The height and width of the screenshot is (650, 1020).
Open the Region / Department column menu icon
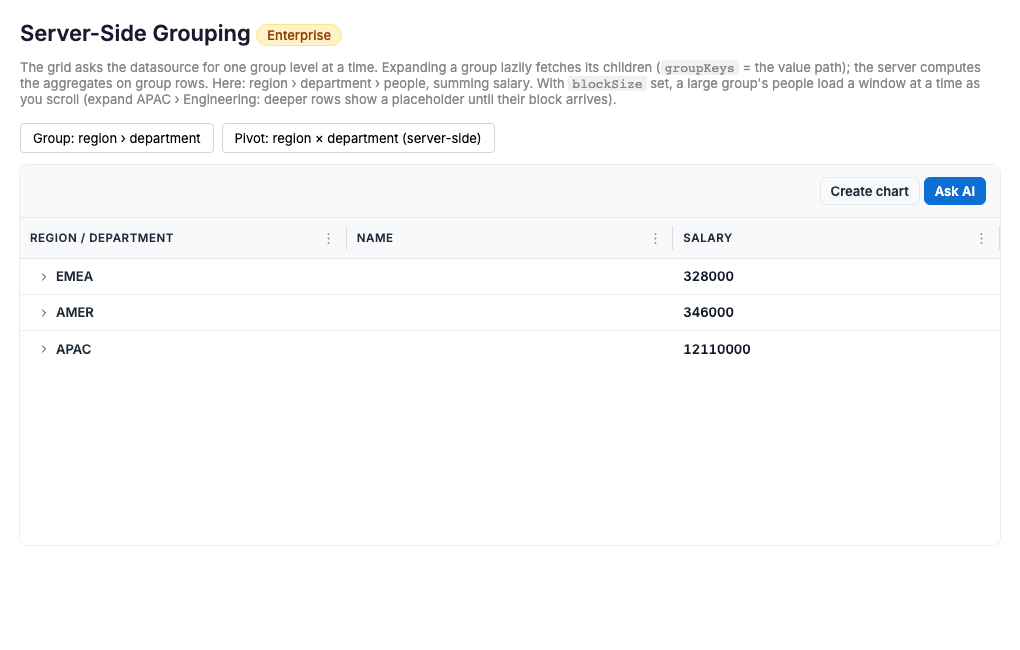[x=329, y=238]
